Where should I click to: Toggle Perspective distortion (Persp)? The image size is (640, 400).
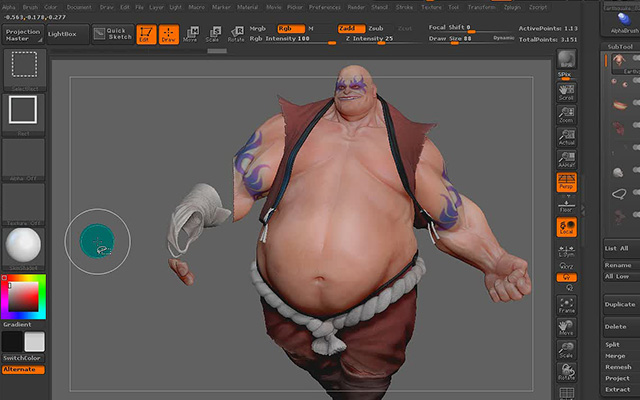point(567,182)
